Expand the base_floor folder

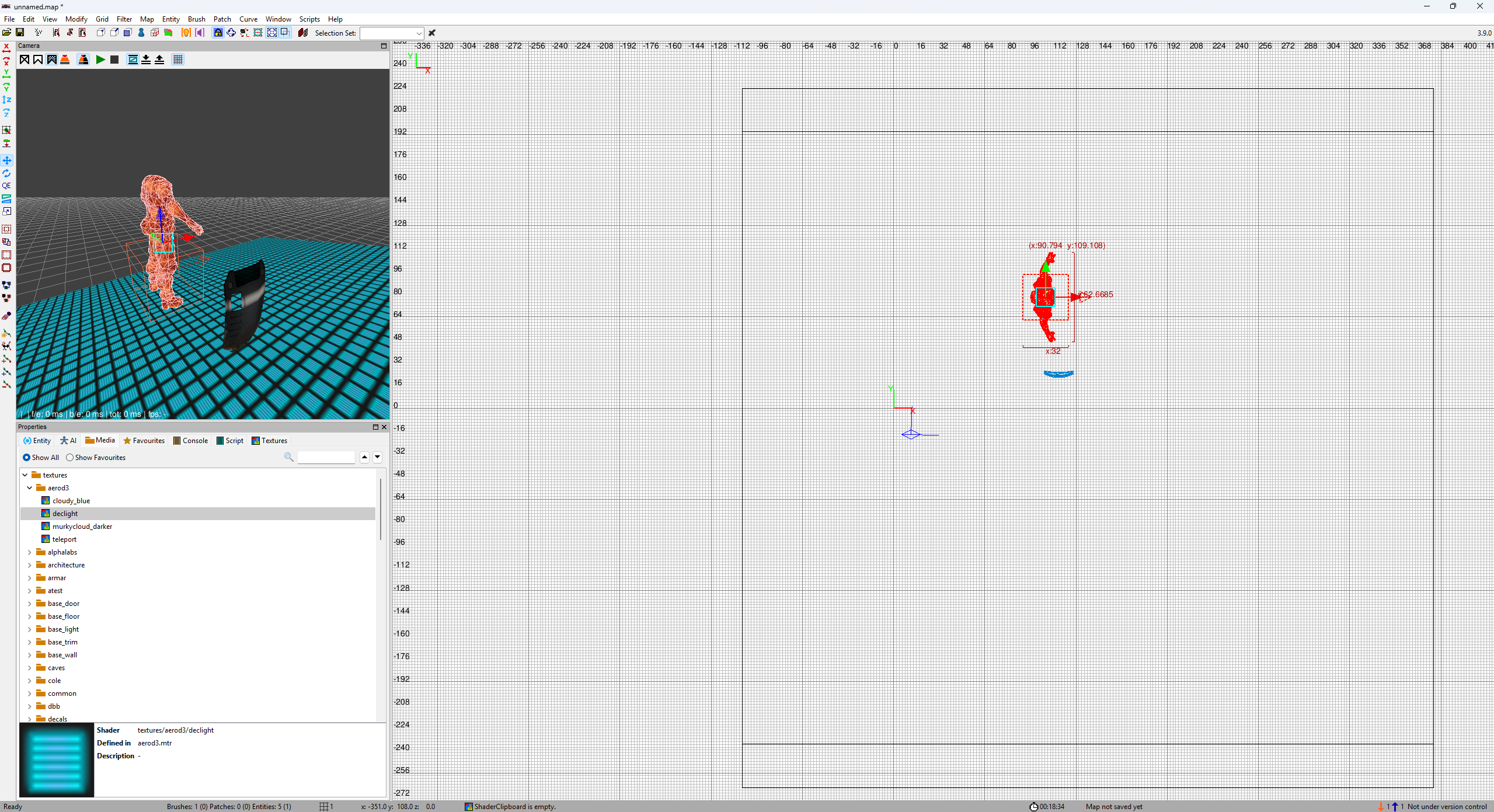[30, 616]
